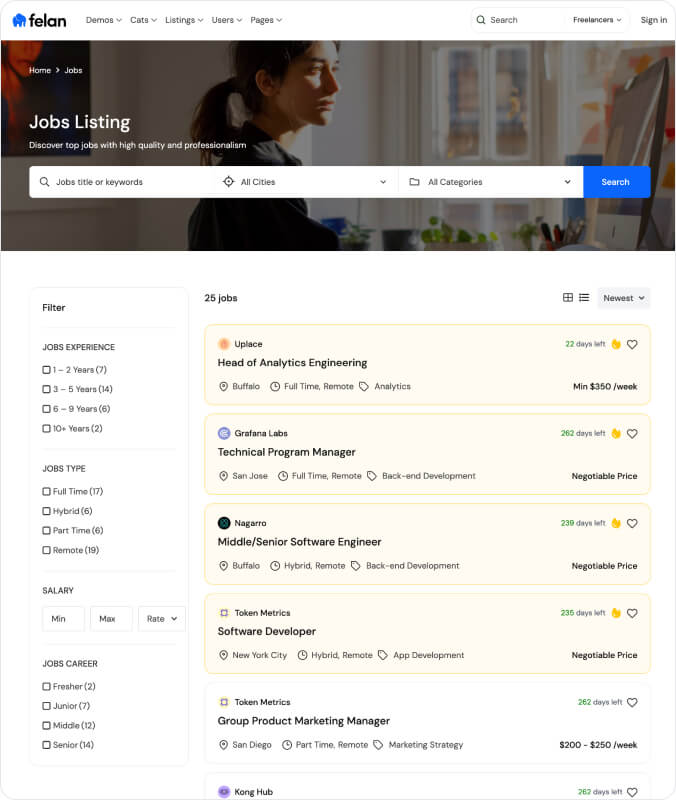Click the pin icon beside San Jose
The image size is (676, 800).
[223, 476]
